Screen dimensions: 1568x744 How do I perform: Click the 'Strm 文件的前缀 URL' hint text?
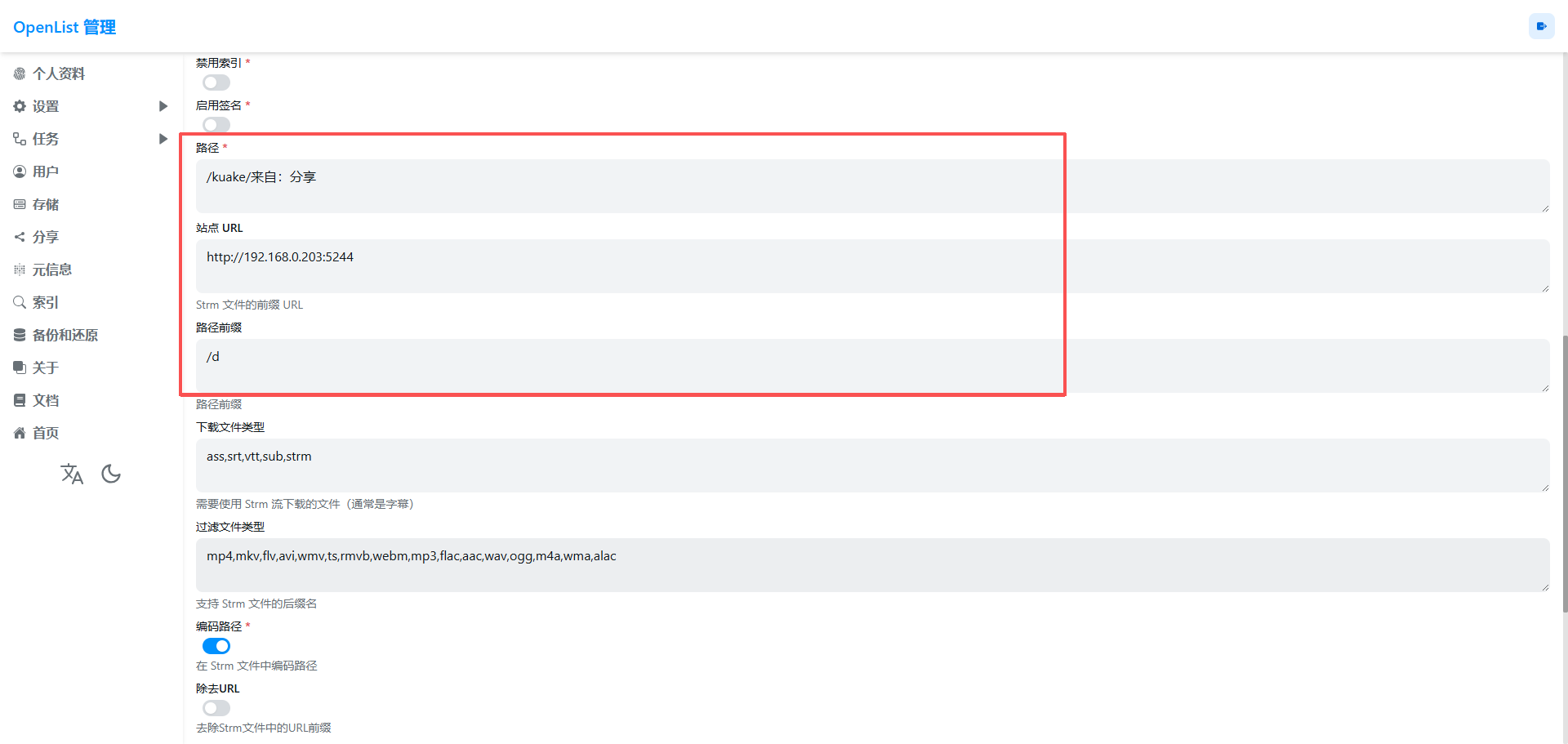[x=249, y=305]
